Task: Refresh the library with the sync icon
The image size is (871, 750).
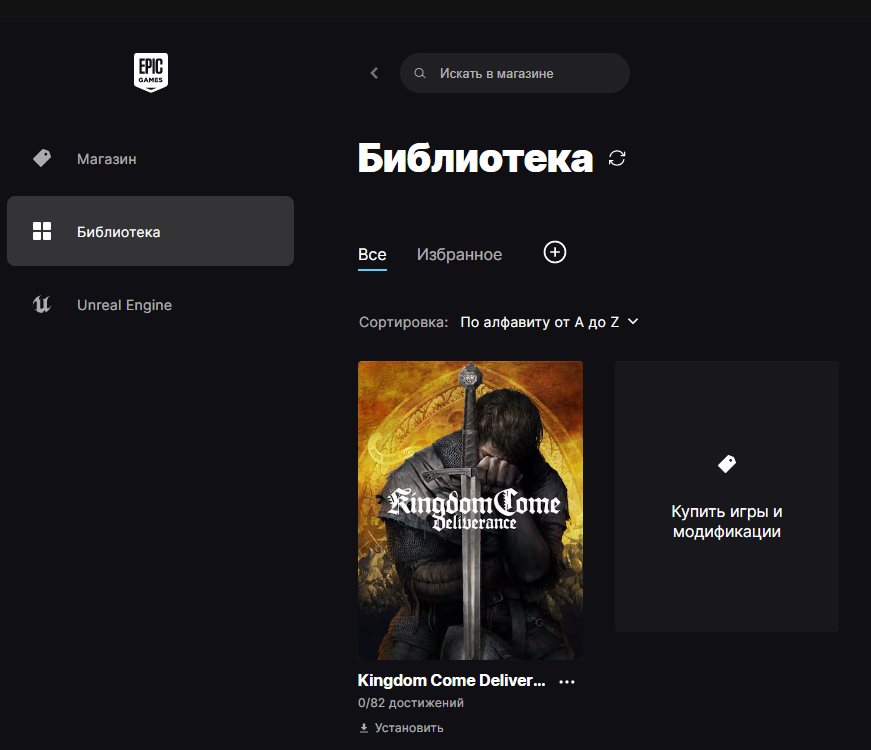Action: coord(617,158)
